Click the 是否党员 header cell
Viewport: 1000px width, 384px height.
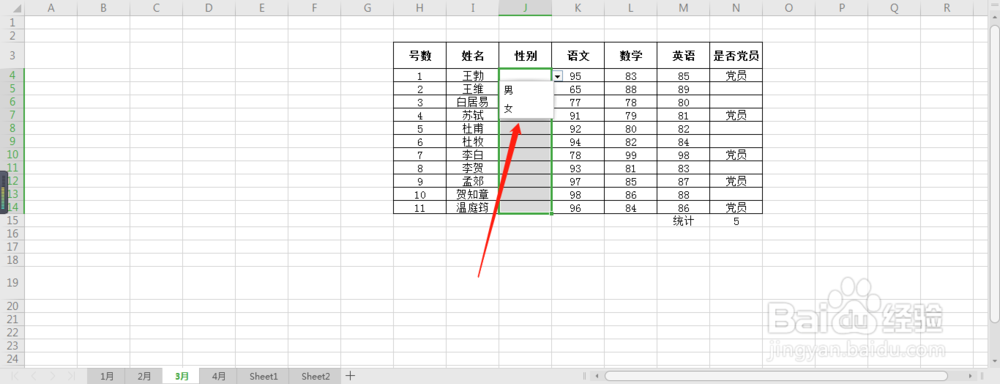(736, 55)
